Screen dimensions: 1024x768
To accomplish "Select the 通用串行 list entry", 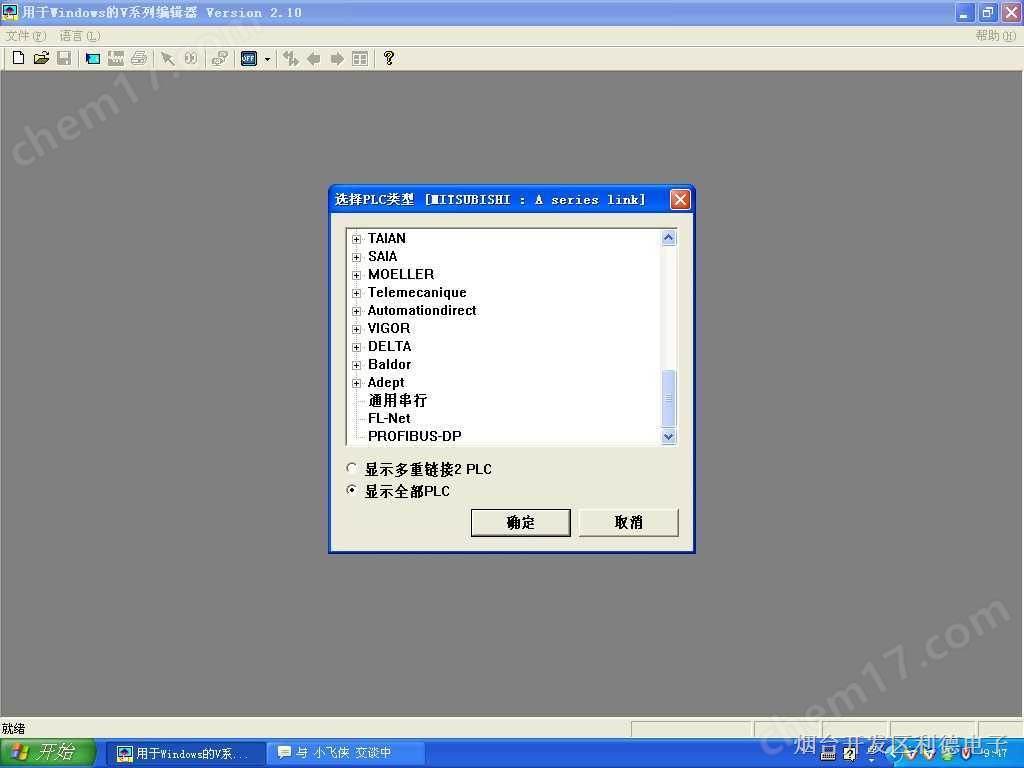I will coord(397,400).
